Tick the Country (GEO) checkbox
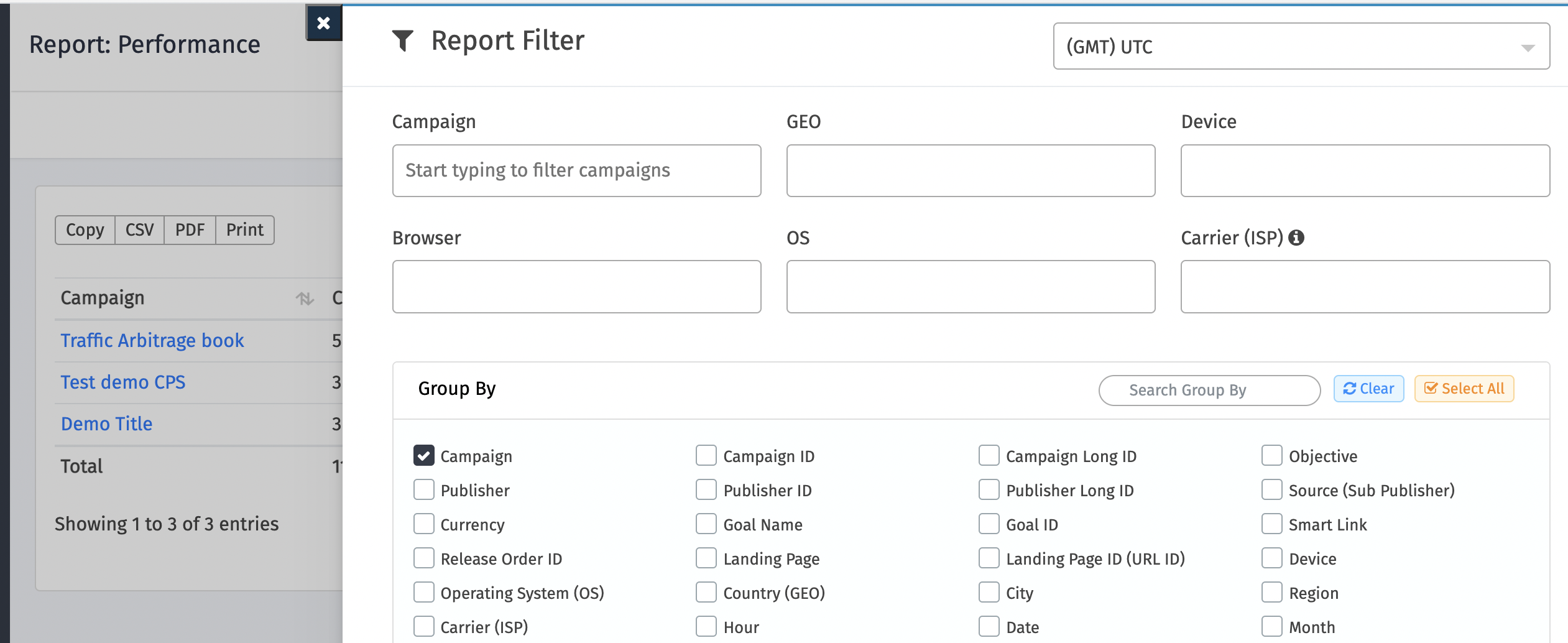 click(706, 593)
